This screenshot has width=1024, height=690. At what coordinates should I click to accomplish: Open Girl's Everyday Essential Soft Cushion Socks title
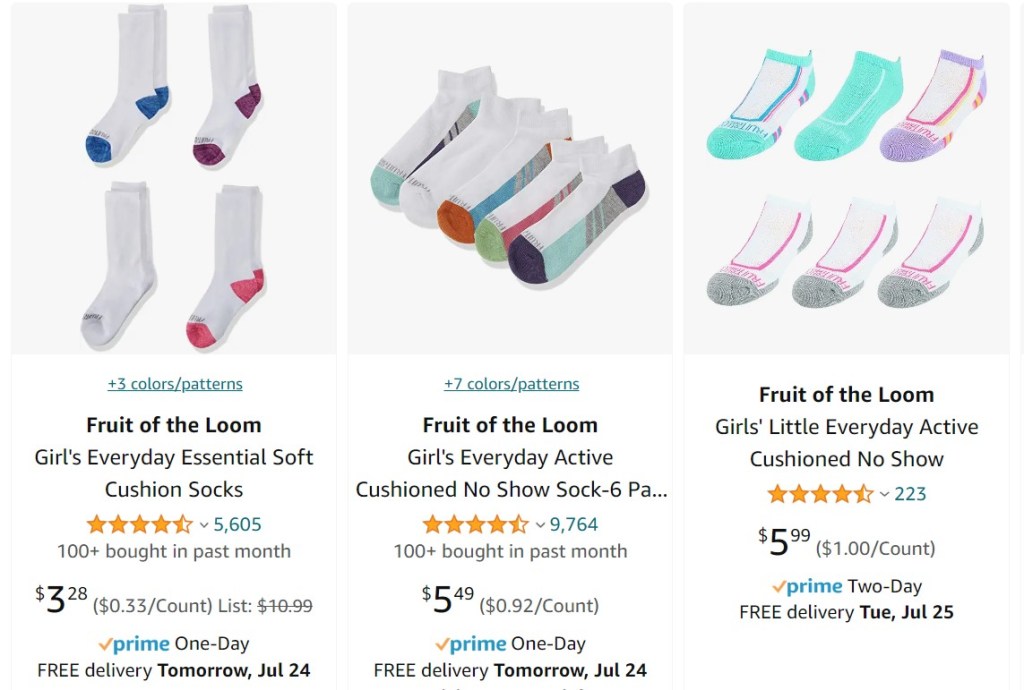(x=174, y=473)
